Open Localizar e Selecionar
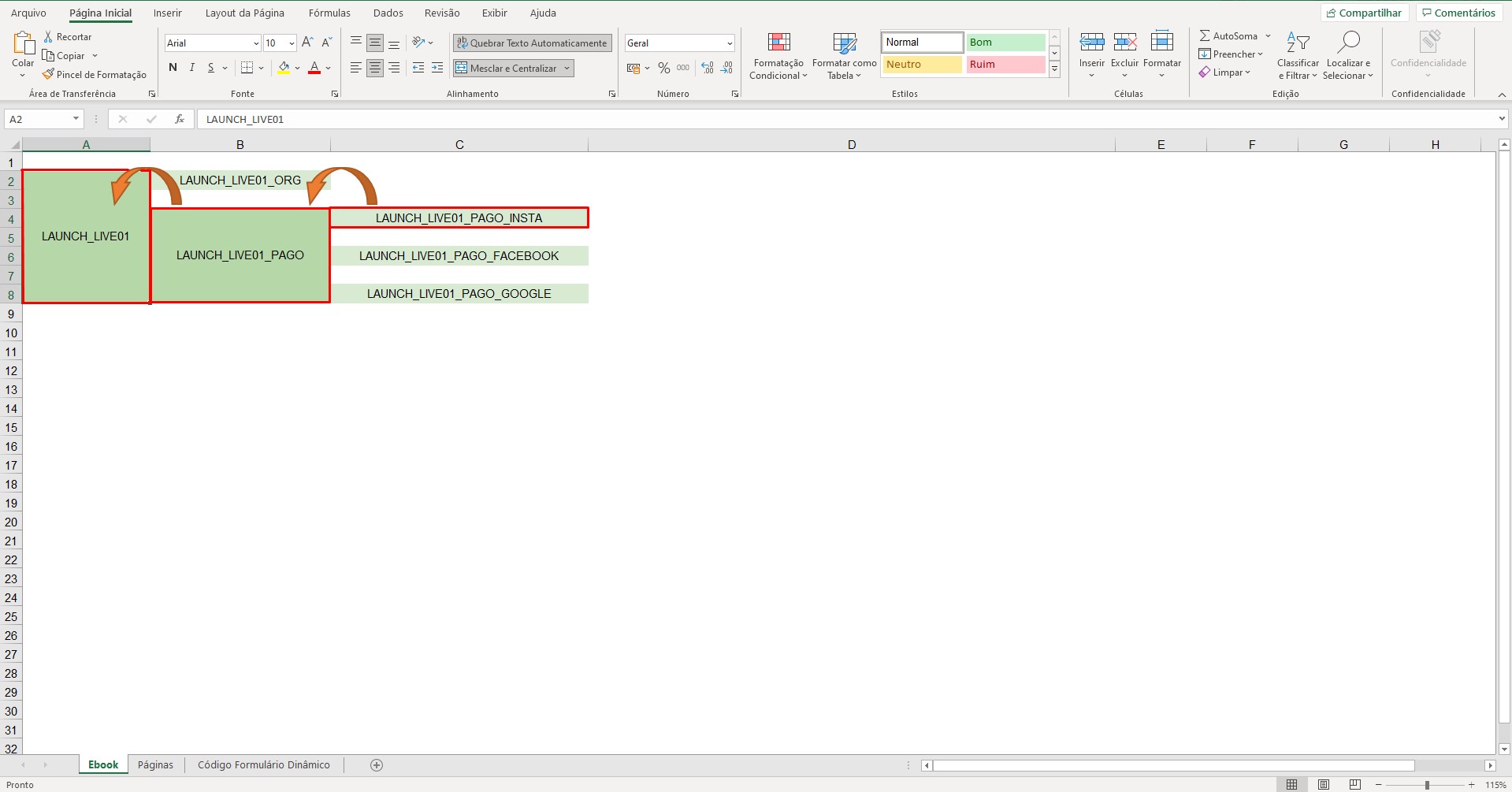Viewport: 1512px width, 792px height. [1348, 55]
